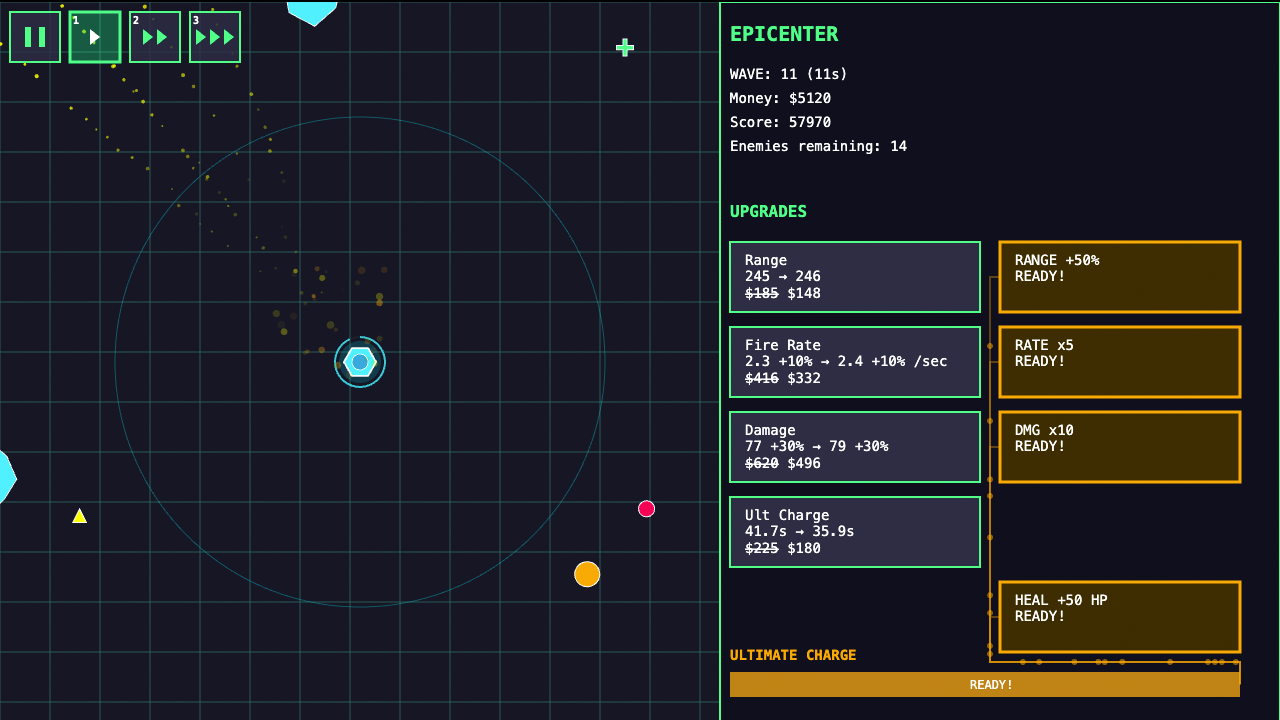Click the WAVE: 11 (11s) text
Image resolution: width=1280 pixels, height=720 pixels.
click(x=789, y=74)
